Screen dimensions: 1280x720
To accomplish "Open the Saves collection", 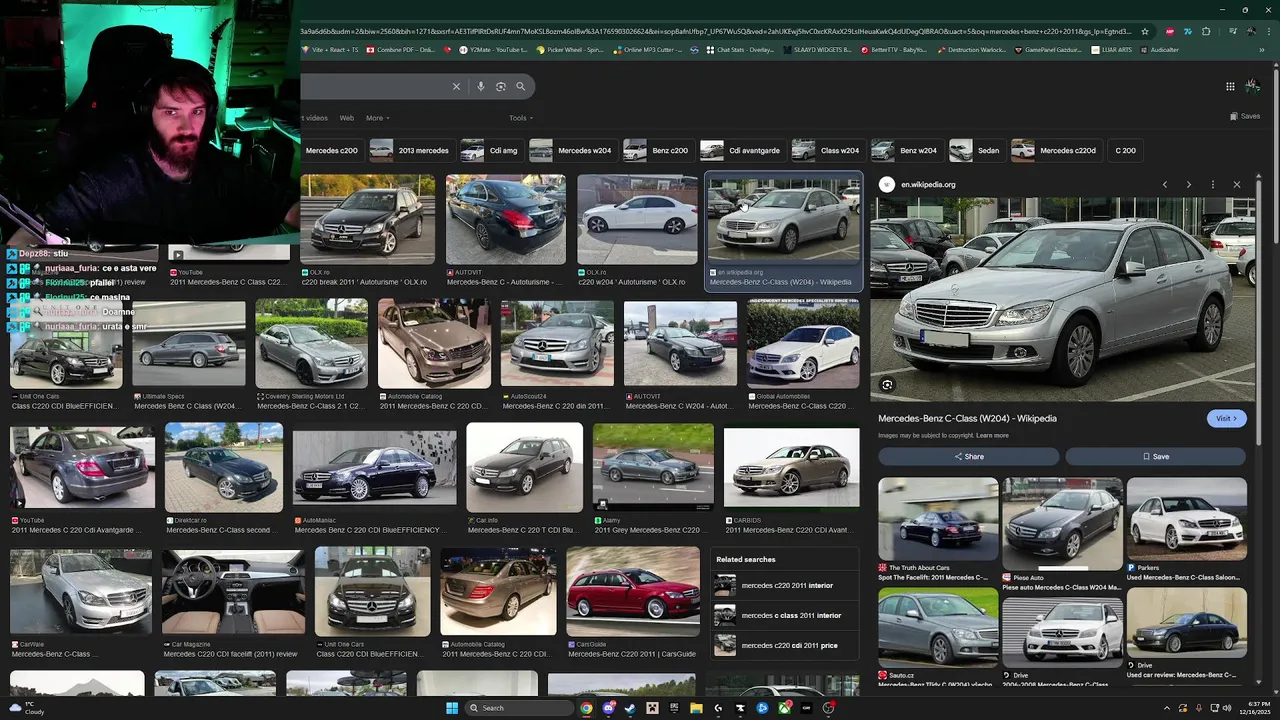I will 1245,116.
